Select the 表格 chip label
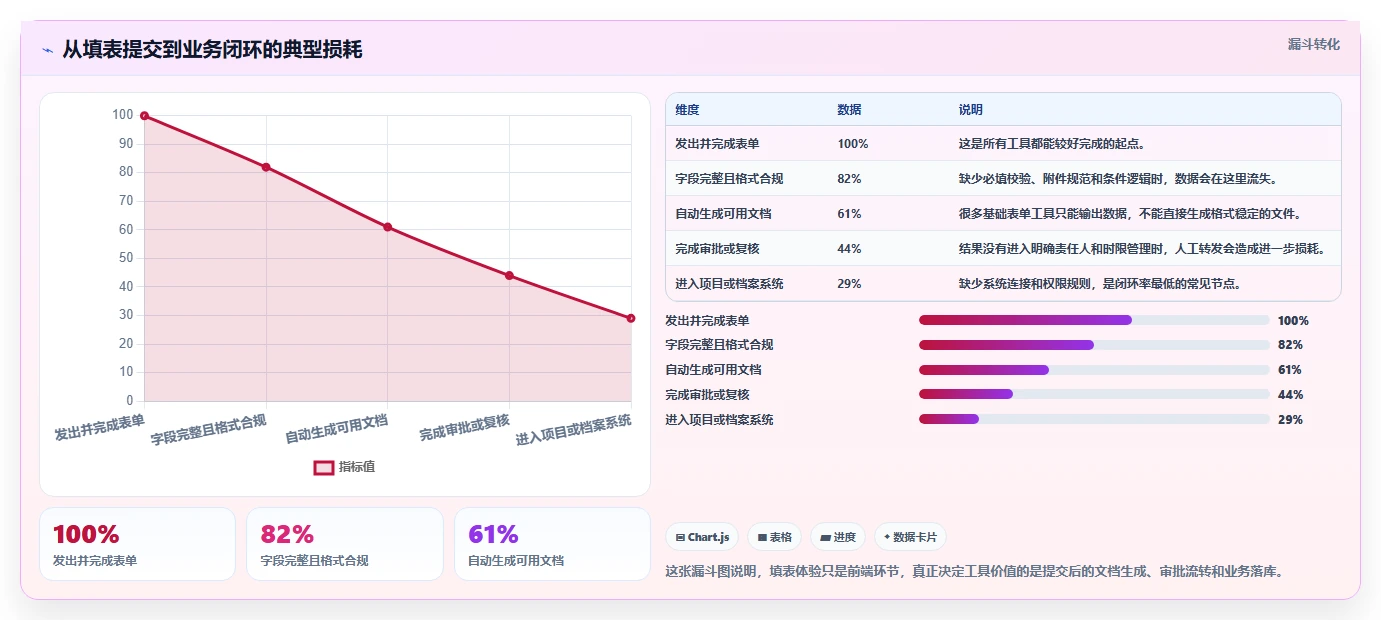 781,538
